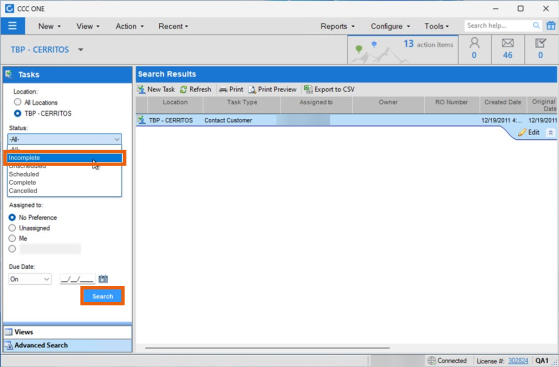Open the View menu
This screenshot has width=559, height=367.
pyautogui.click(x=88, y=26)
